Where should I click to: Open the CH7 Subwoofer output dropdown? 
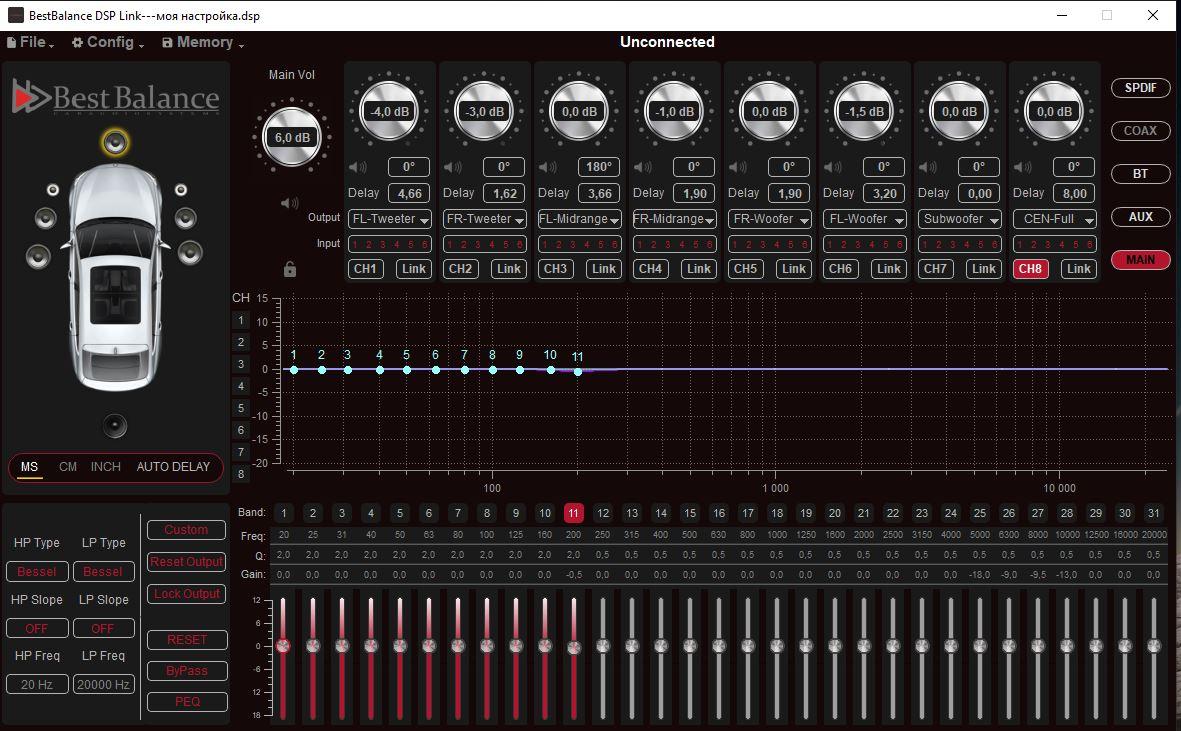(x=959, y=219)
